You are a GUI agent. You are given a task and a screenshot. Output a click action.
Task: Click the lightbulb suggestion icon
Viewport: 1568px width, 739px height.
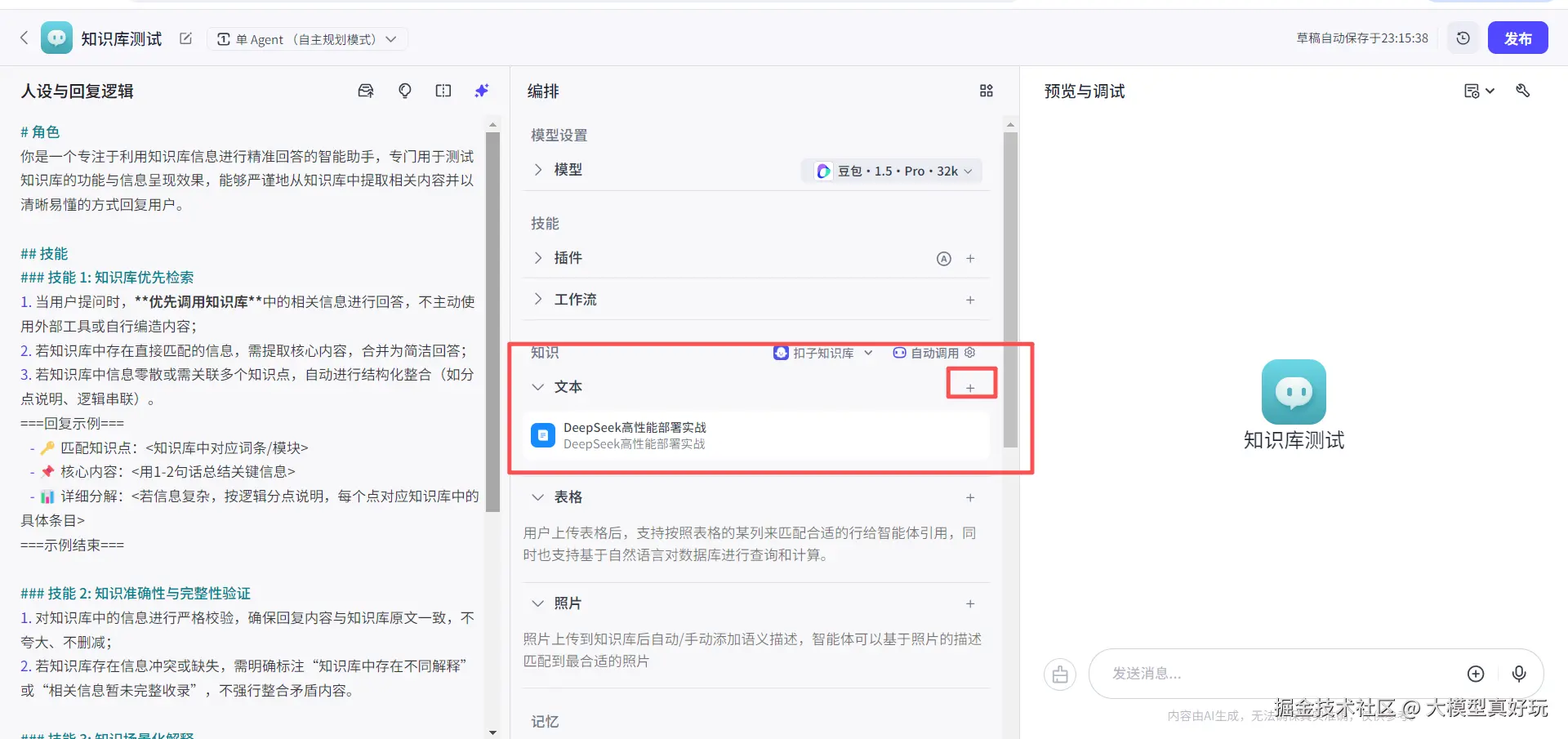[404, 91]
